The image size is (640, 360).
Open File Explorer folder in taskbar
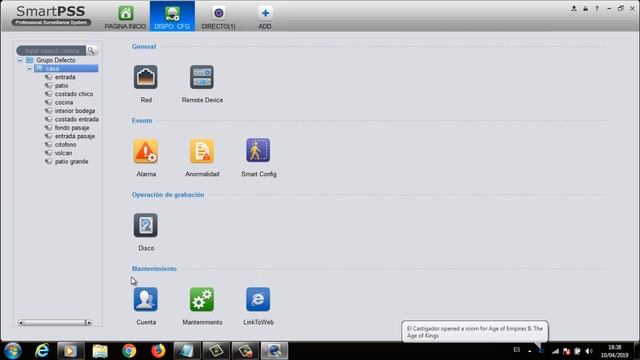click(100, 351)
